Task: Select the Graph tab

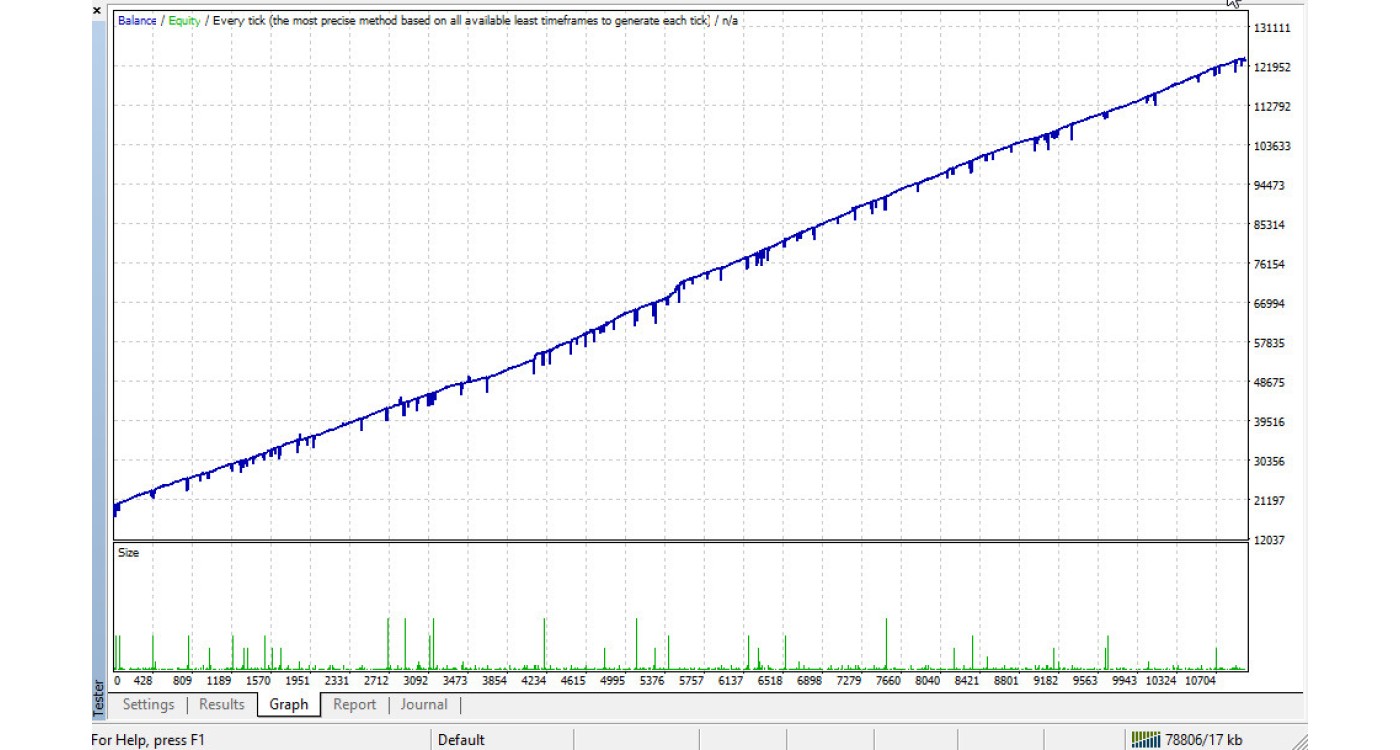Action: pos(289,705)
